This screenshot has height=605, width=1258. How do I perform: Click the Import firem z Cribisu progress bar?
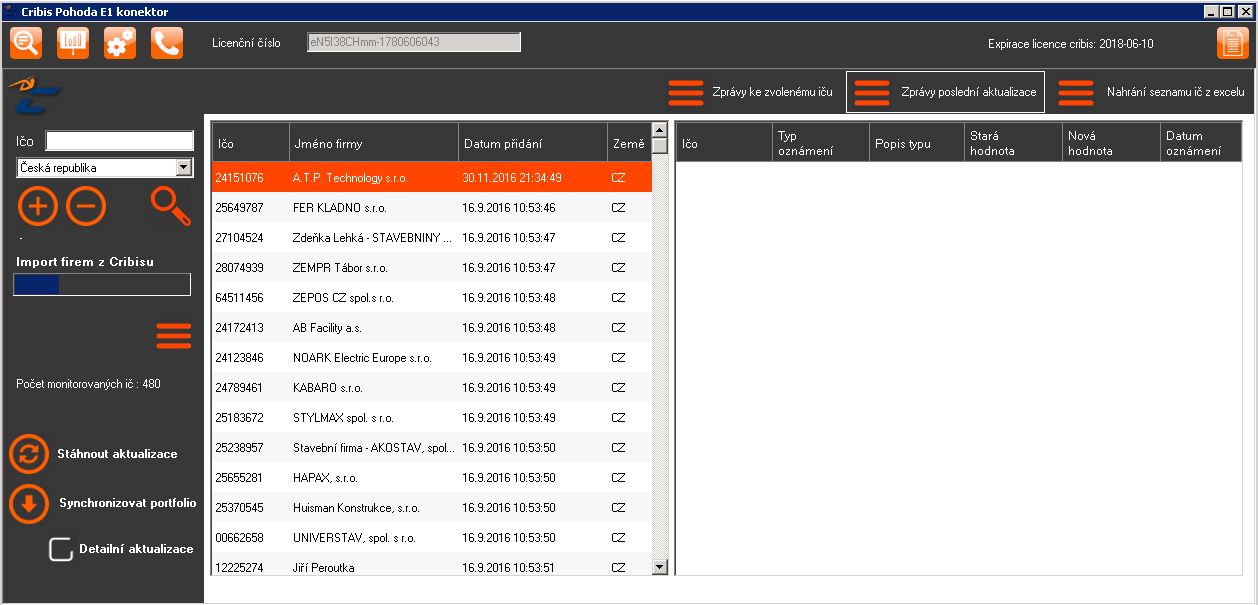coord(102,285)
